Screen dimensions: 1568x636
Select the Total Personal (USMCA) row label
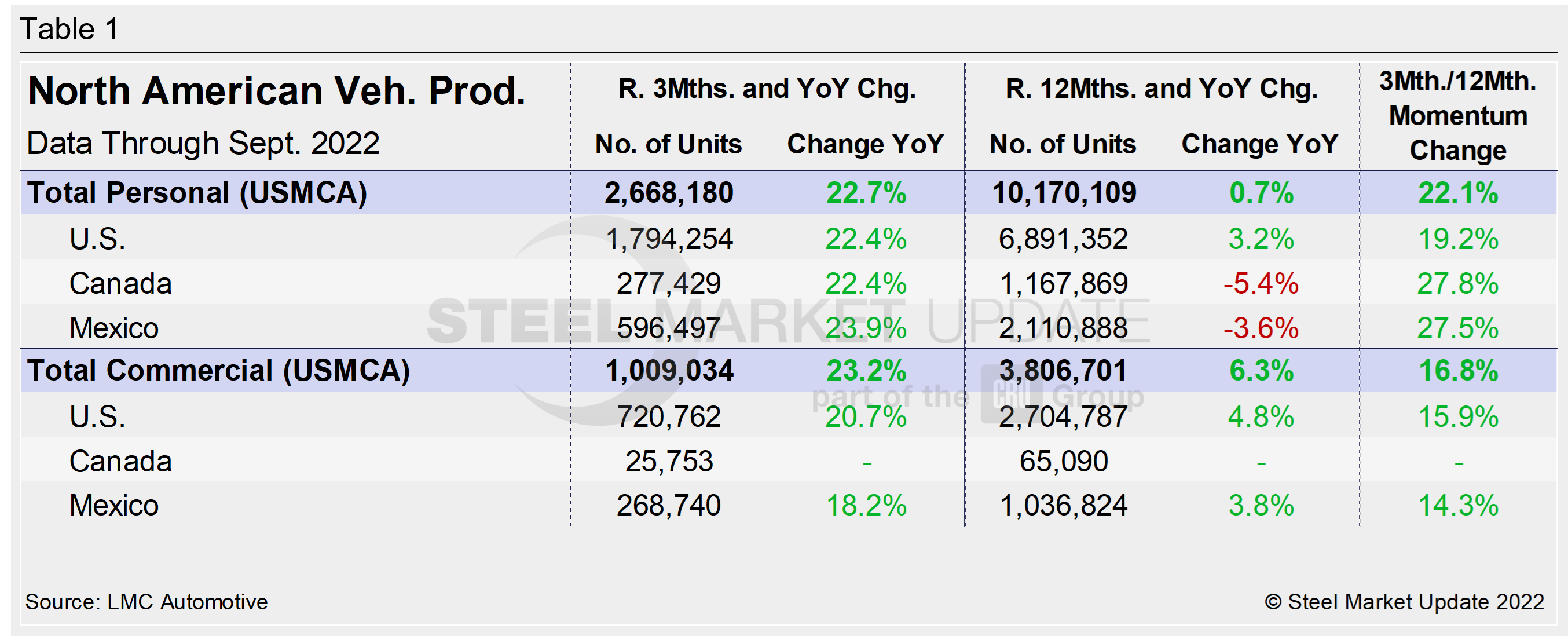[197, 193]
